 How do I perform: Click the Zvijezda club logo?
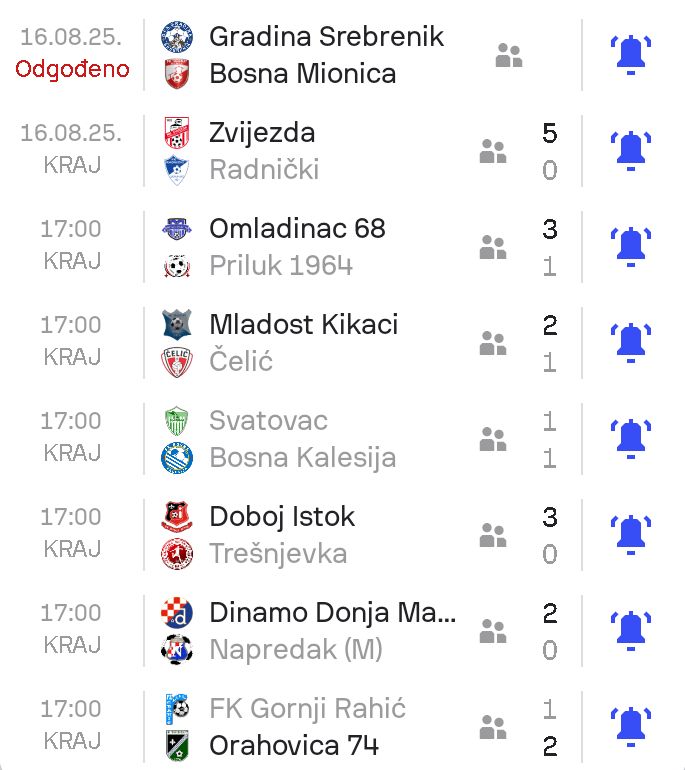177,133
